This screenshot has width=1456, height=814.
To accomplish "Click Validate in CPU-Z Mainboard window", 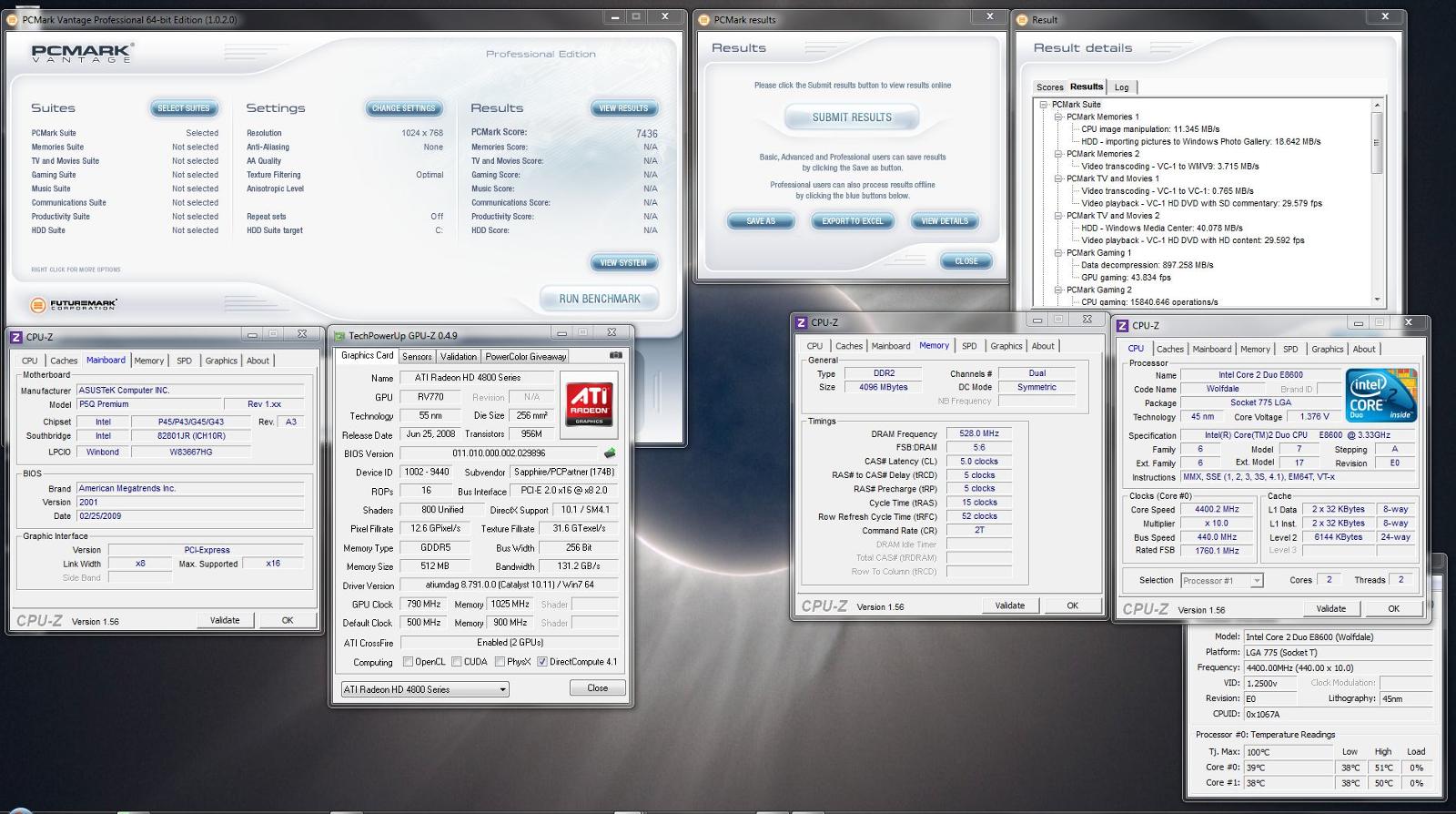I will [225, 620].
